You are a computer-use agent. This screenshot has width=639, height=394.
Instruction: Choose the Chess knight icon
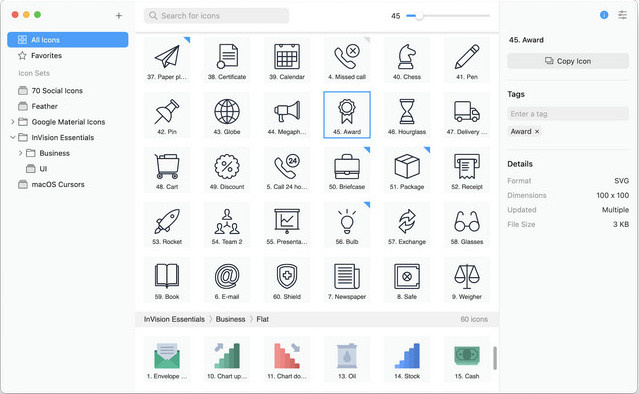coord(407,59)
